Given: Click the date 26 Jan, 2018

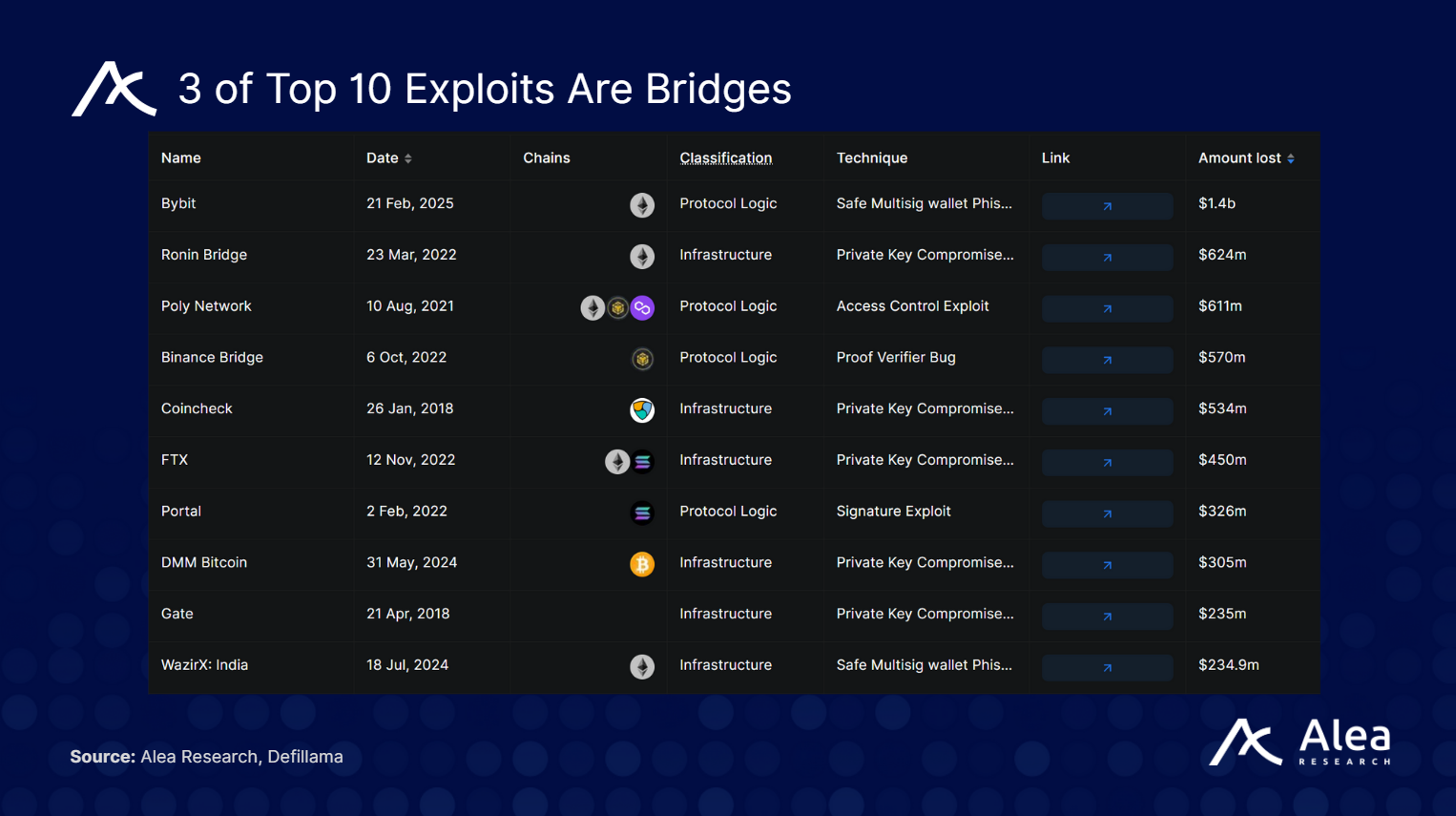Looking at the screenshot, I should click(410, 408).
